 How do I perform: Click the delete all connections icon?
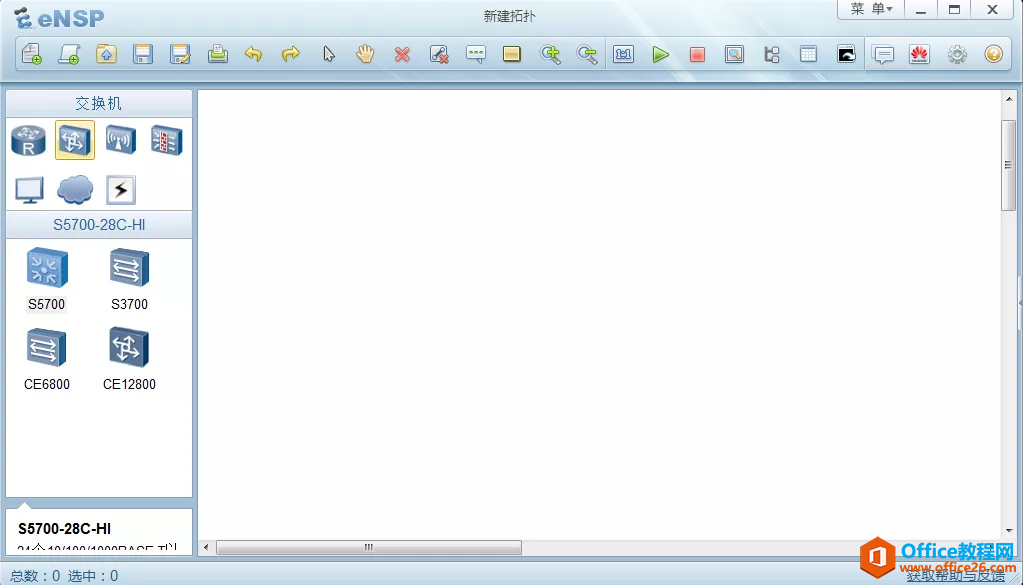click(439, 54)
